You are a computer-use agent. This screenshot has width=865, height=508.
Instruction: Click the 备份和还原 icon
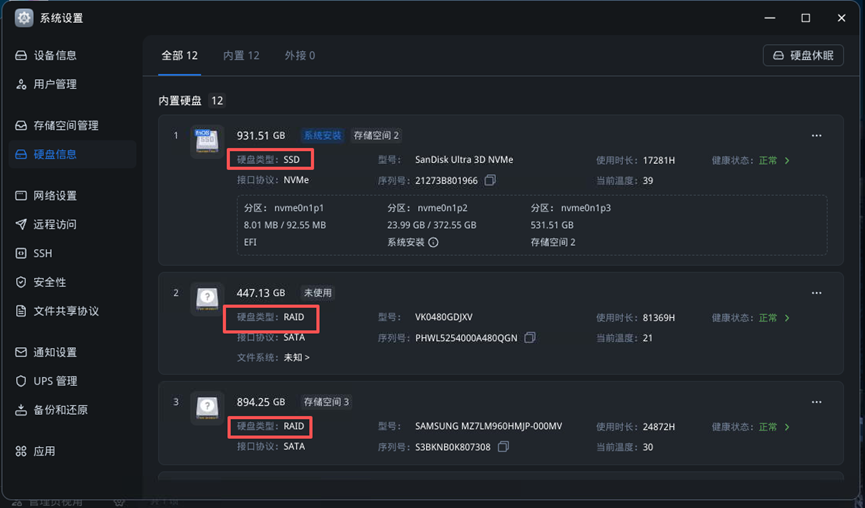[21, 410]
